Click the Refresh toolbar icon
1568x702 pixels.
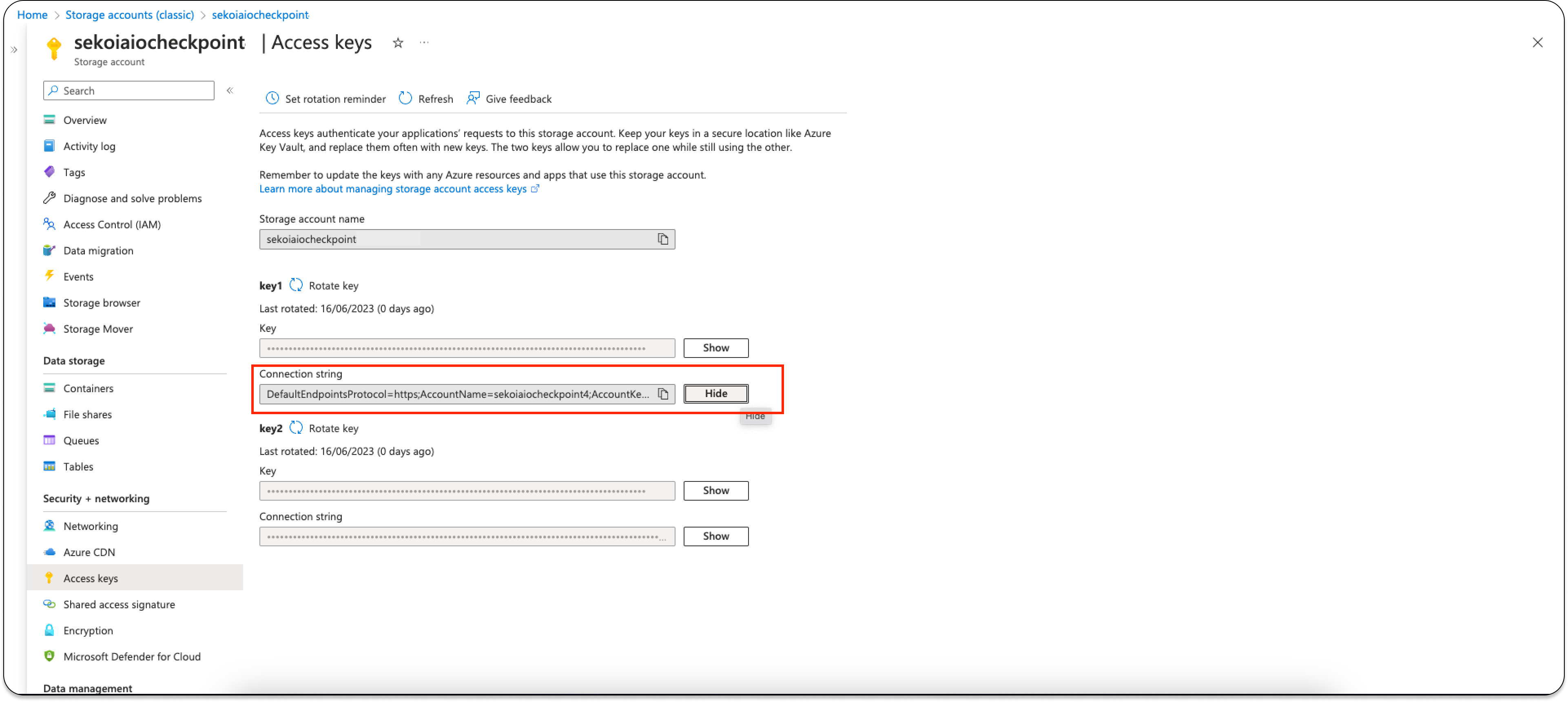405,99
